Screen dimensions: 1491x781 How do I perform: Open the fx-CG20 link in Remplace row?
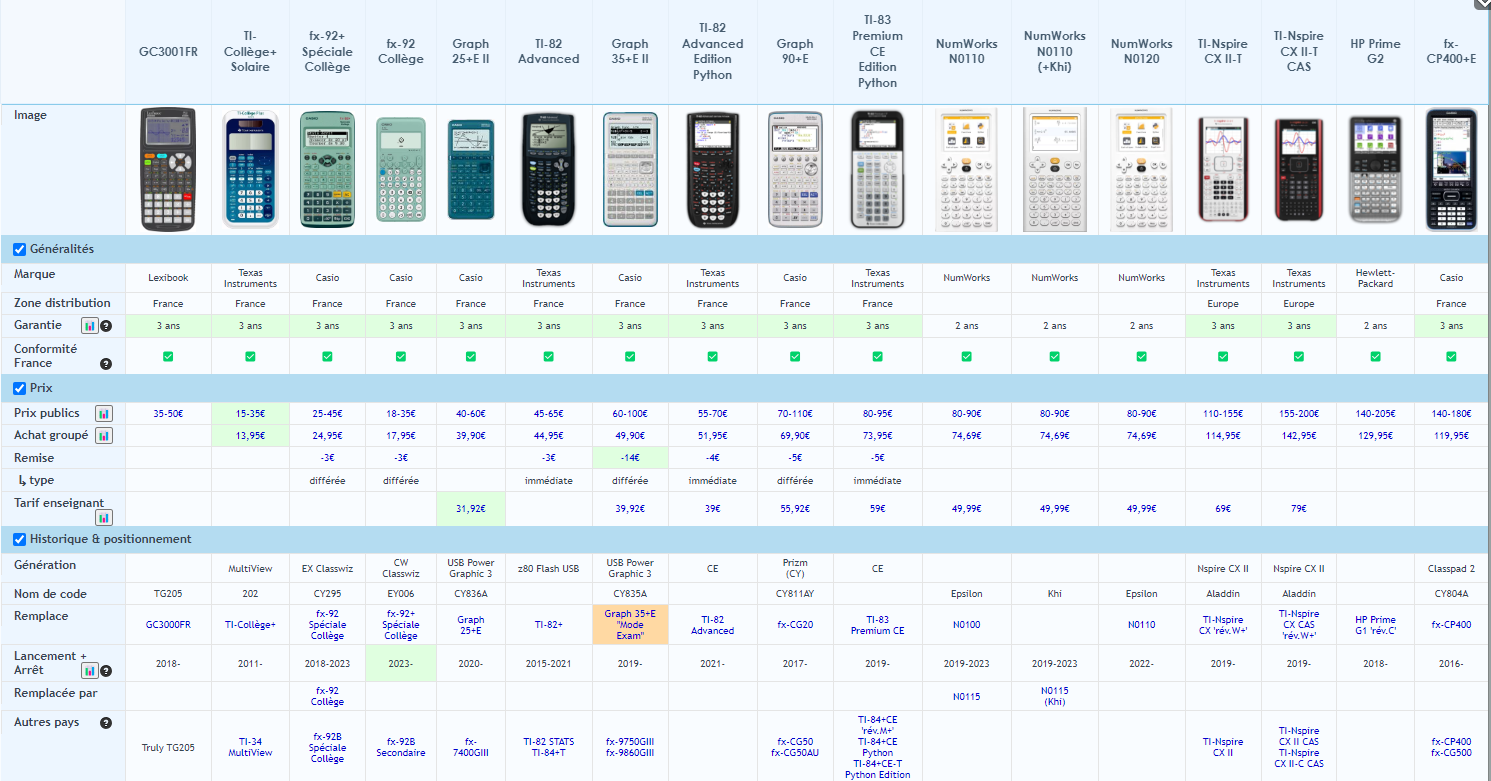[x=795, y=624]
